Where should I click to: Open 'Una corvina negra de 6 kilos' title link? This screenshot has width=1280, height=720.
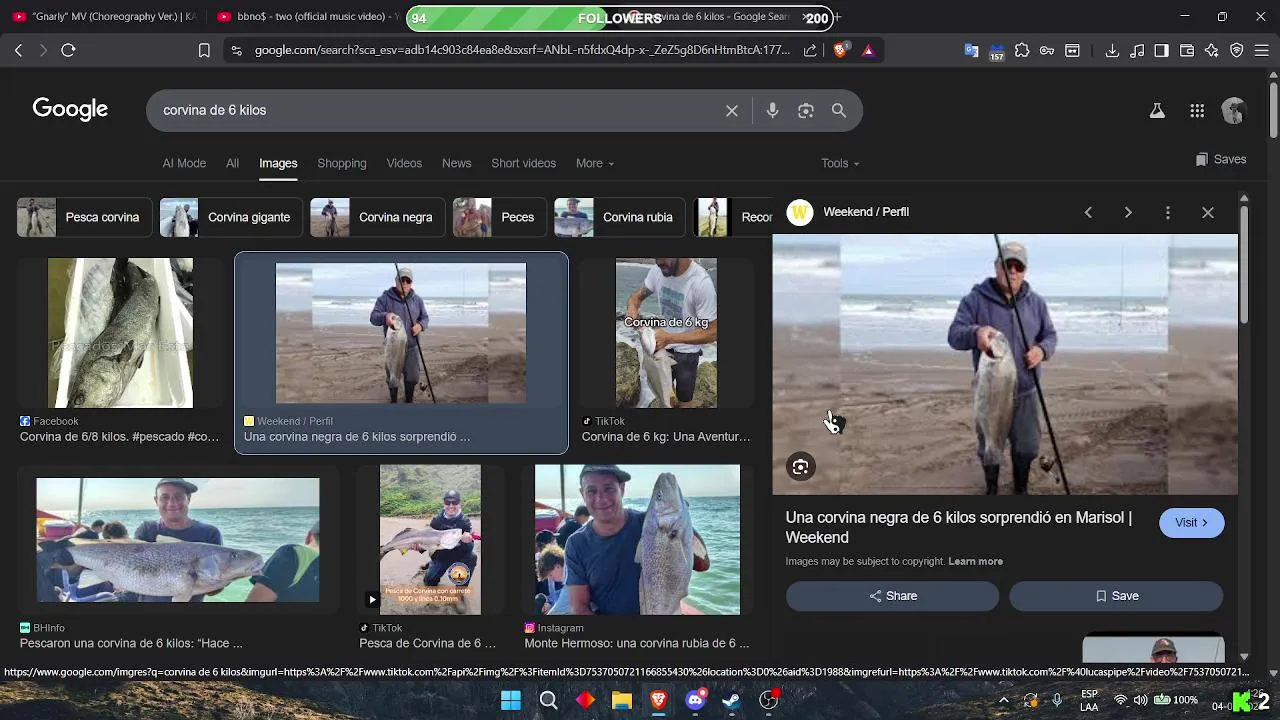tap(958, 527)
